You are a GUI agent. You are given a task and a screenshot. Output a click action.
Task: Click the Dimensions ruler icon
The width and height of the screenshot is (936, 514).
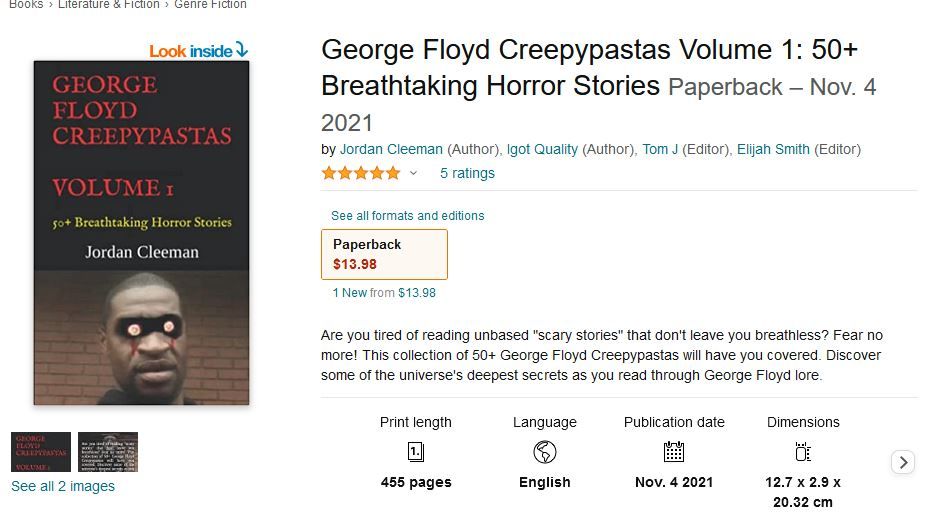click(803, 452)
